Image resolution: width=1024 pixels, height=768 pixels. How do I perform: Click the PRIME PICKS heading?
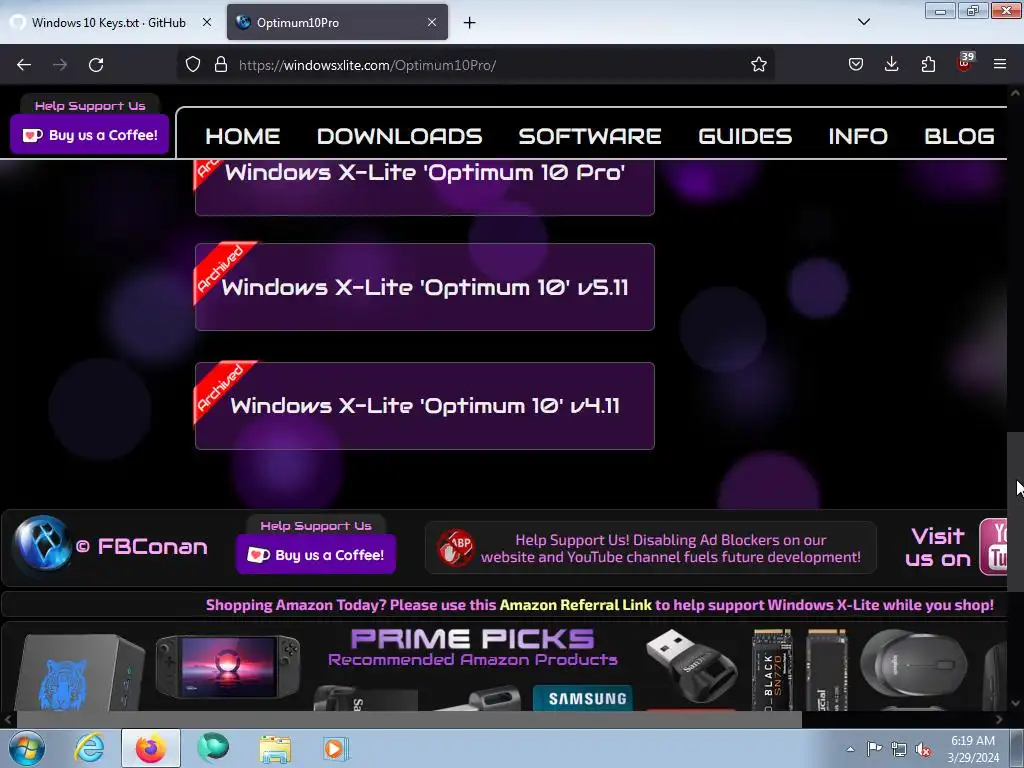[x=472, y=639]
